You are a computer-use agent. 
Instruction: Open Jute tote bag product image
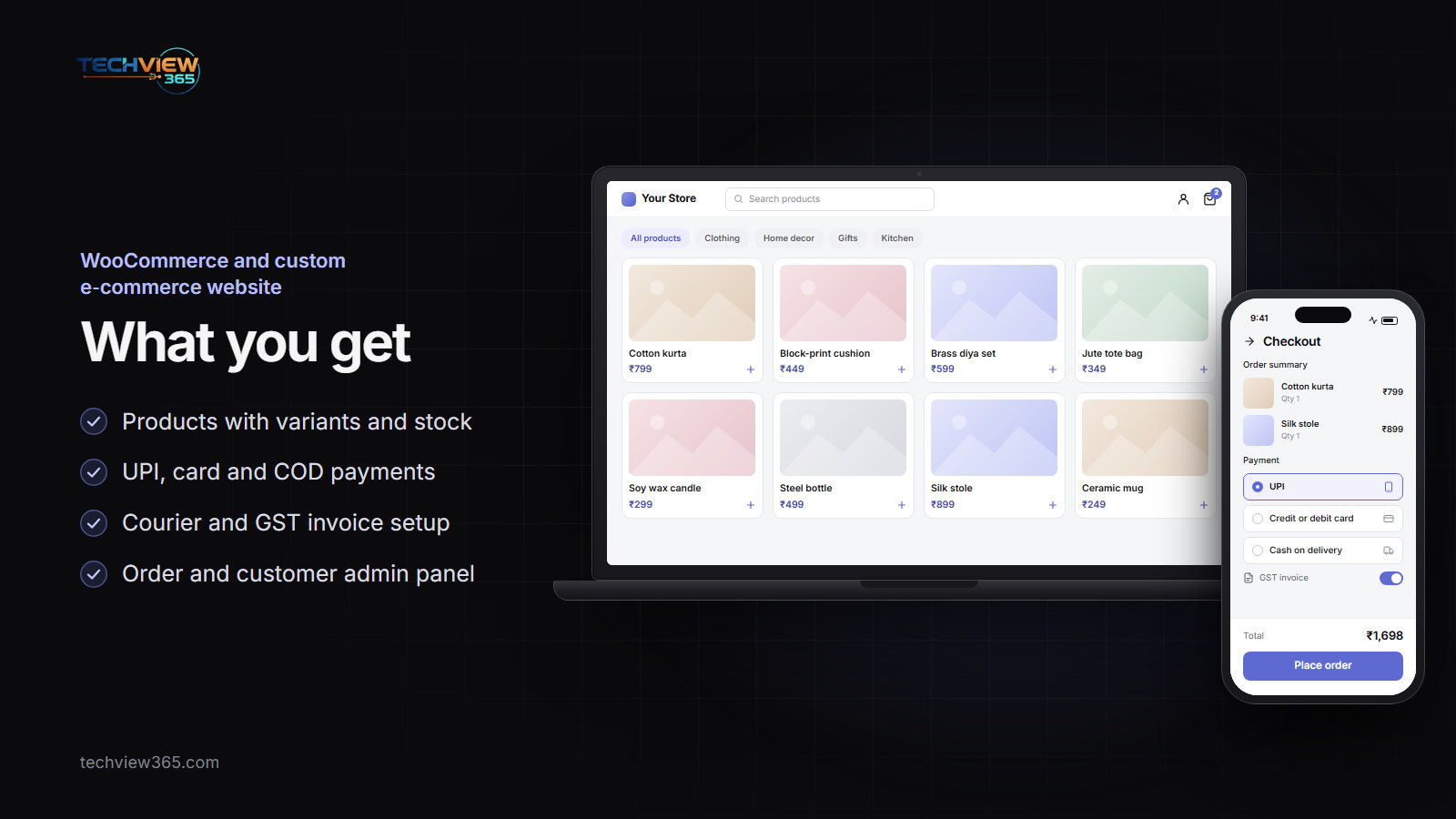click(1145, 303)
